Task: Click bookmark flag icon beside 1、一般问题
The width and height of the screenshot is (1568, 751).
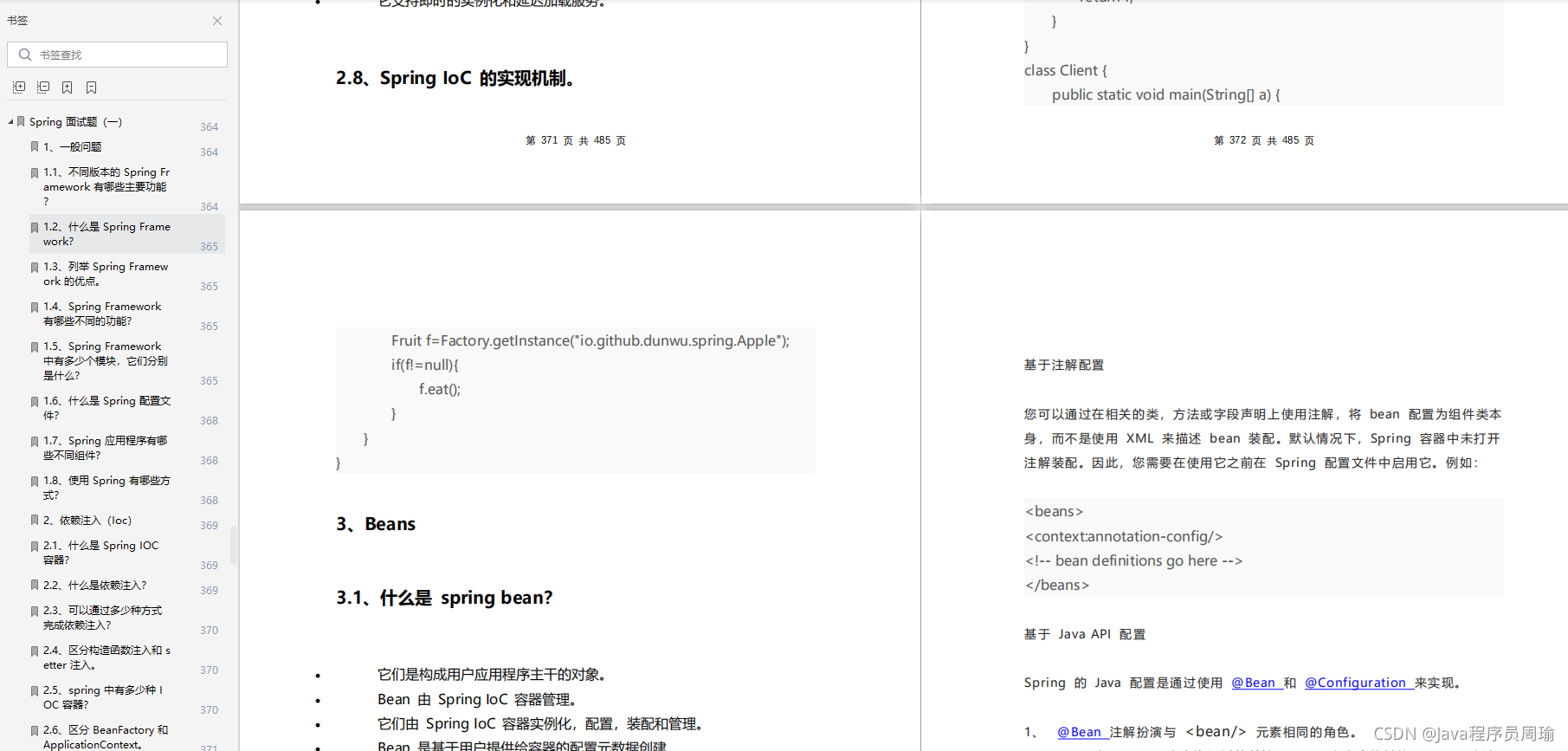Action: (x=35, y=147)
